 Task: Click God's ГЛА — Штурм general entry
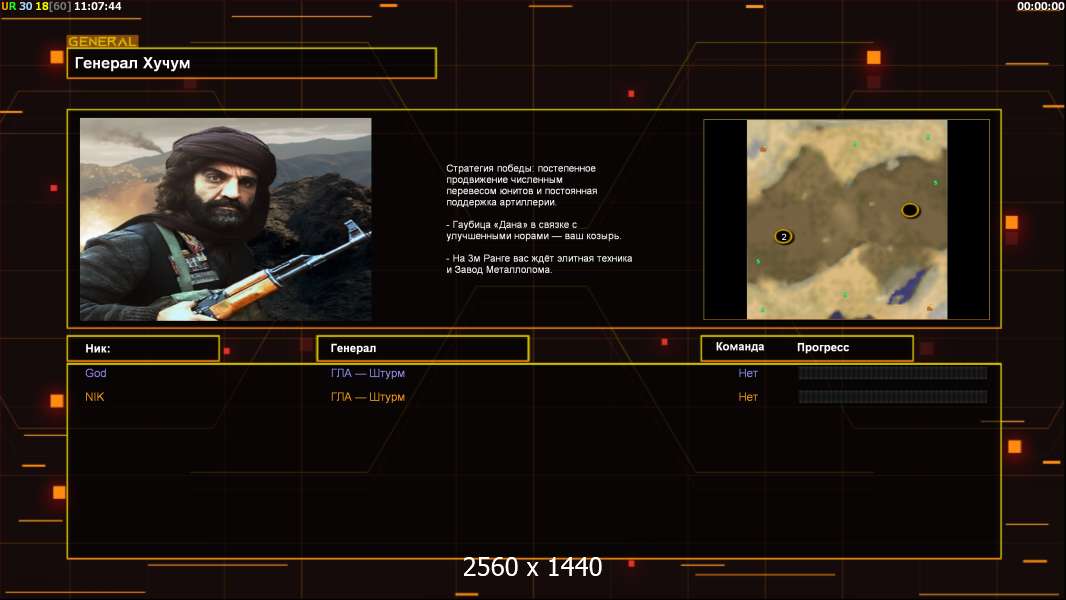tap(368, 373)
